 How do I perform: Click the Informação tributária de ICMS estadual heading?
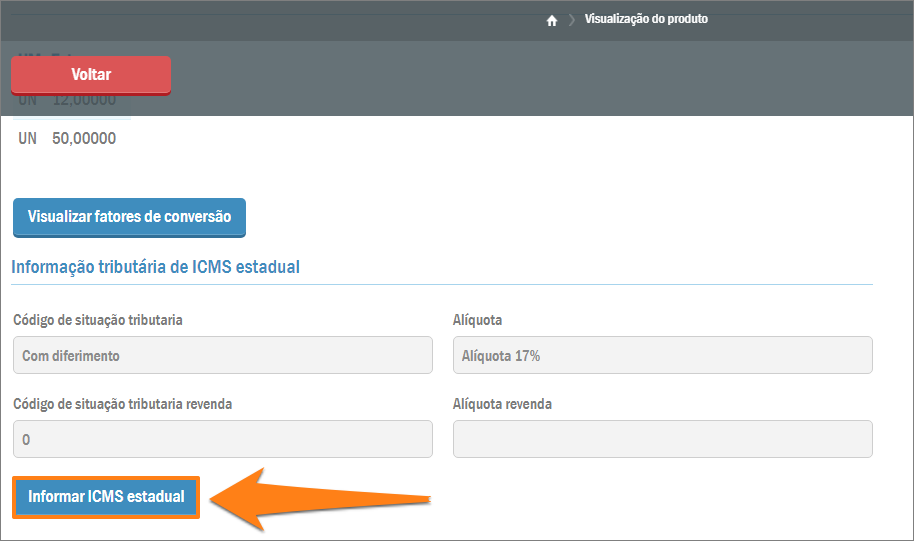pos(155,267)
